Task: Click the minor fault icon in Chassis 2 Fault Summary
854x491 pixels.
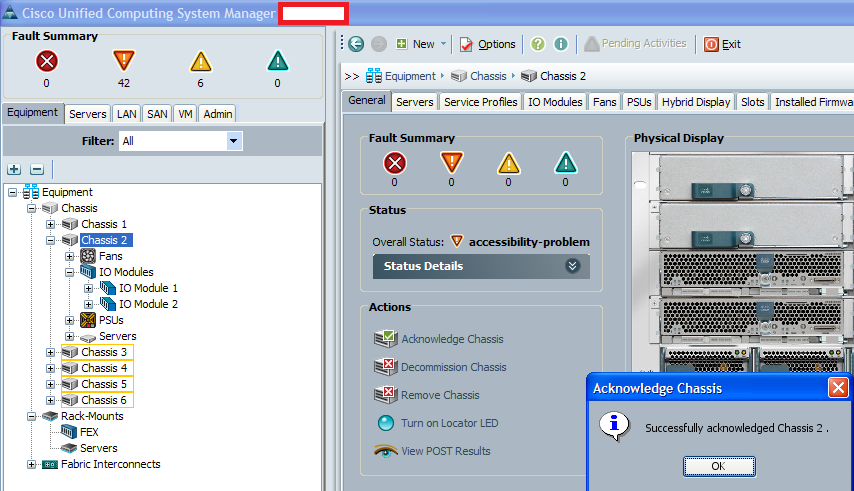Action: (x=509, y=163)
